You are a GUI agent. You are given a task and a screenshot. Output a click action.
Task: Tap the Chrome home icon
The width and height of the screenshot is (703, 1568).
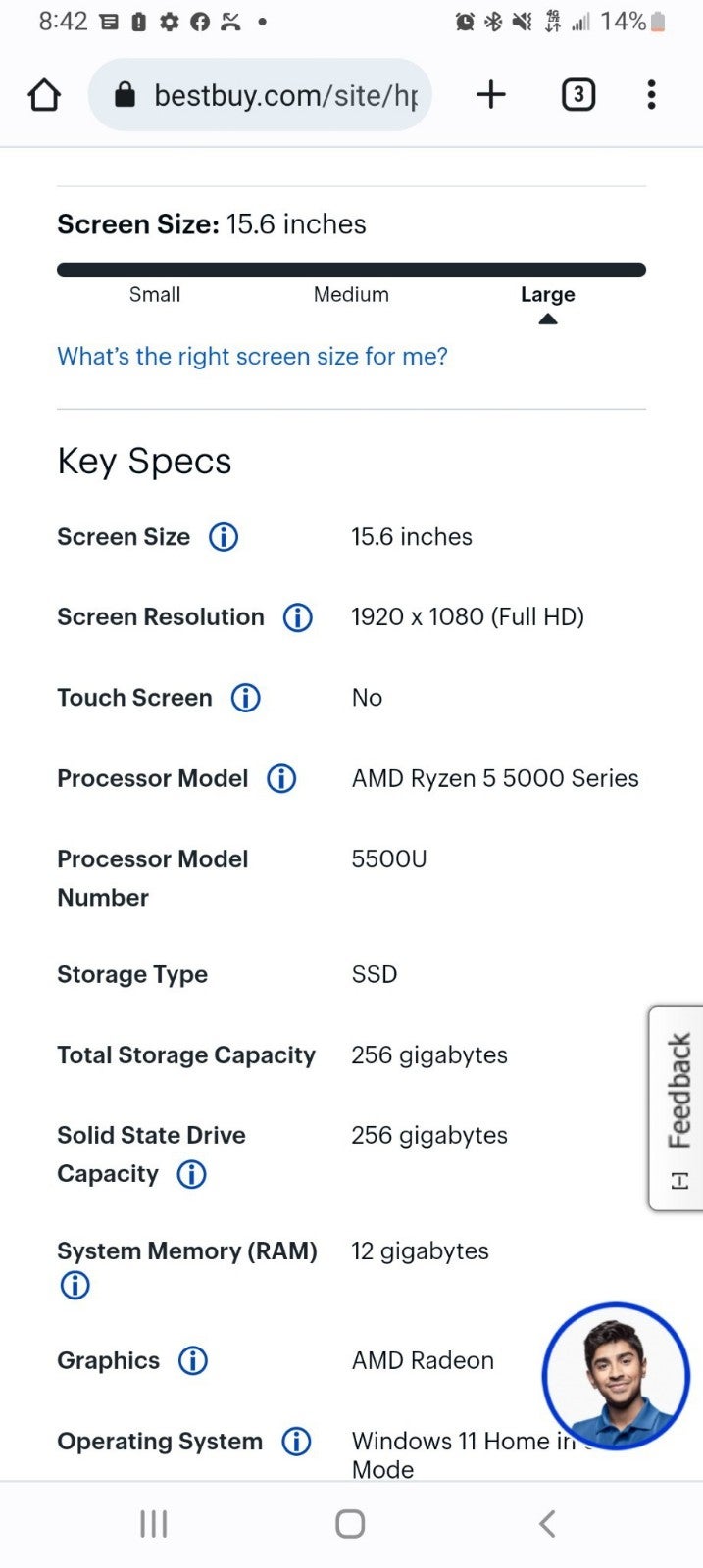44,95
